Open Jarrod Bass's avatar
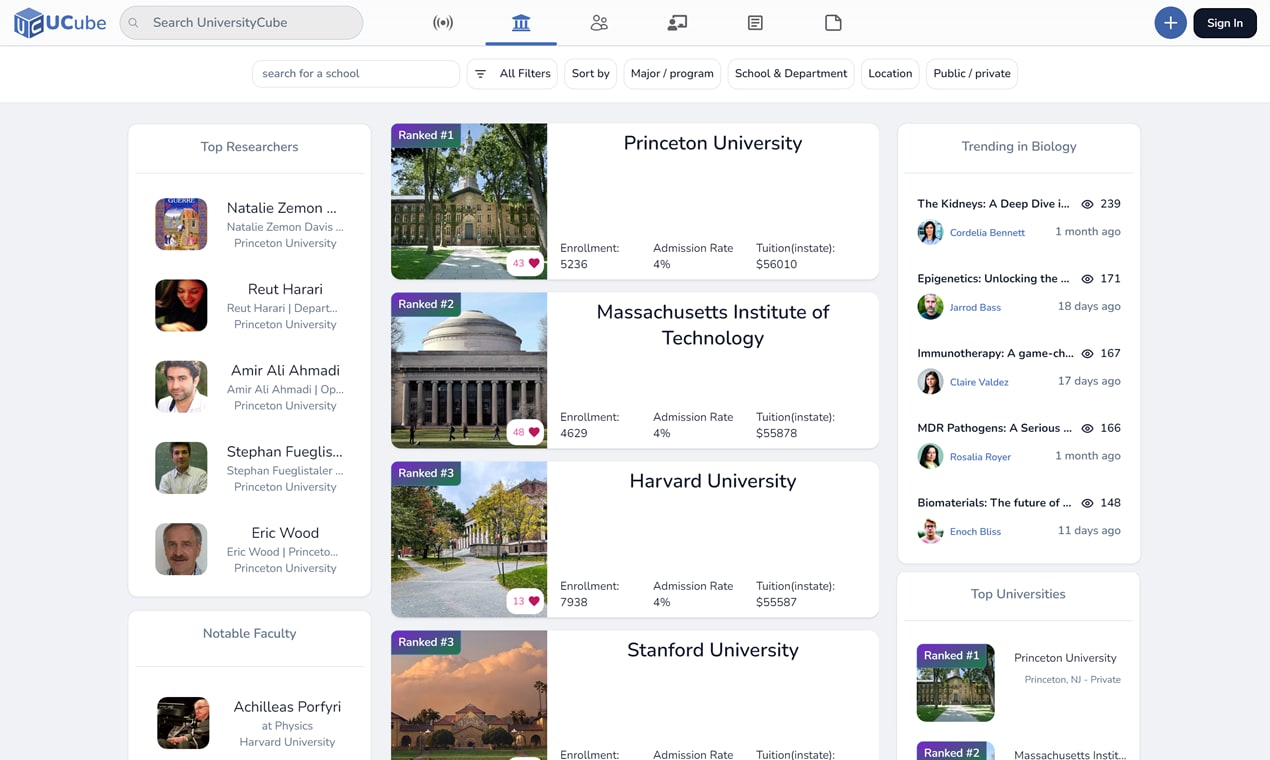The image size is (1270, 760). (x=930, y=307)
